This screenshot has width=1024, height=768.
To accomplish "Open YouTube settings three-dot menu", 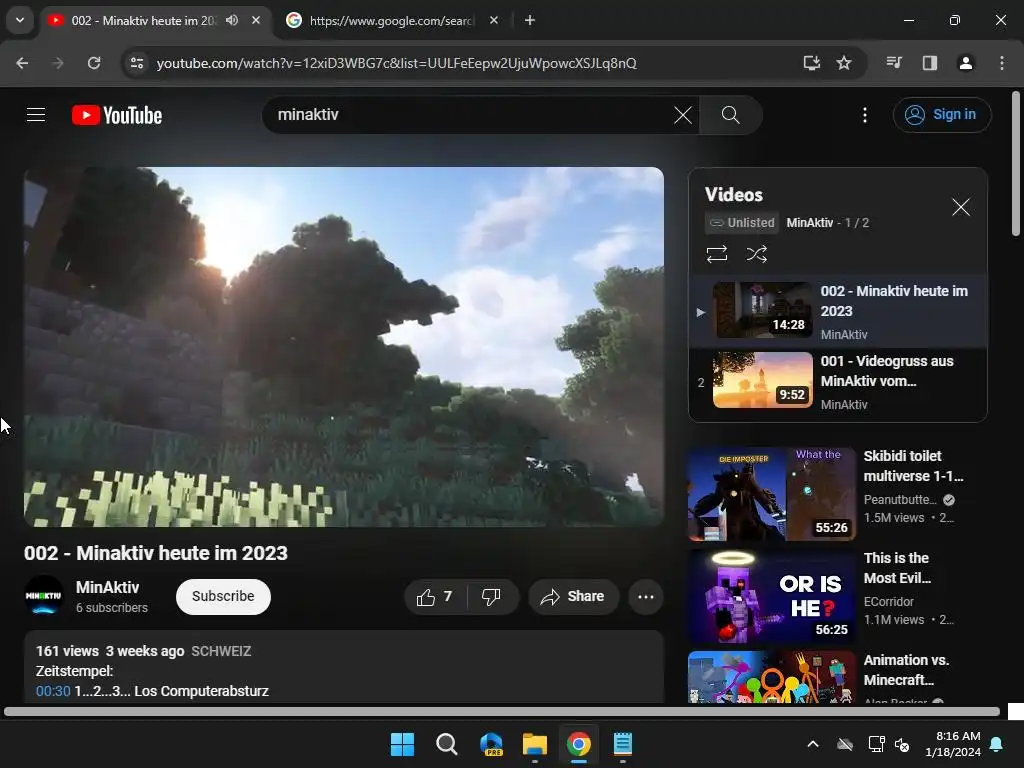I will pyautogui.click(x=865, y=115).
